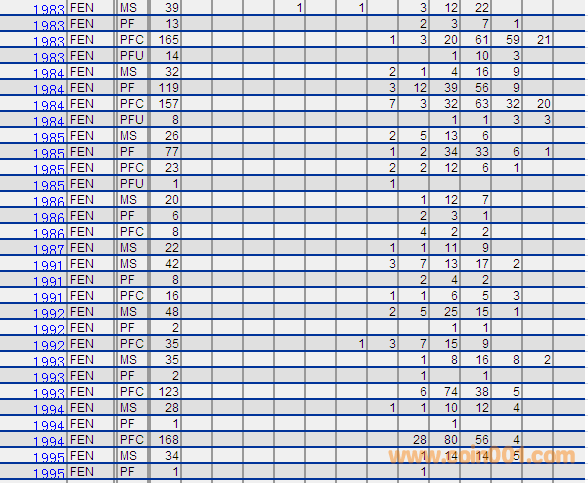Select the cell with value 119
The width and height of the screenshot is (588, 483).
pos(166,87)
